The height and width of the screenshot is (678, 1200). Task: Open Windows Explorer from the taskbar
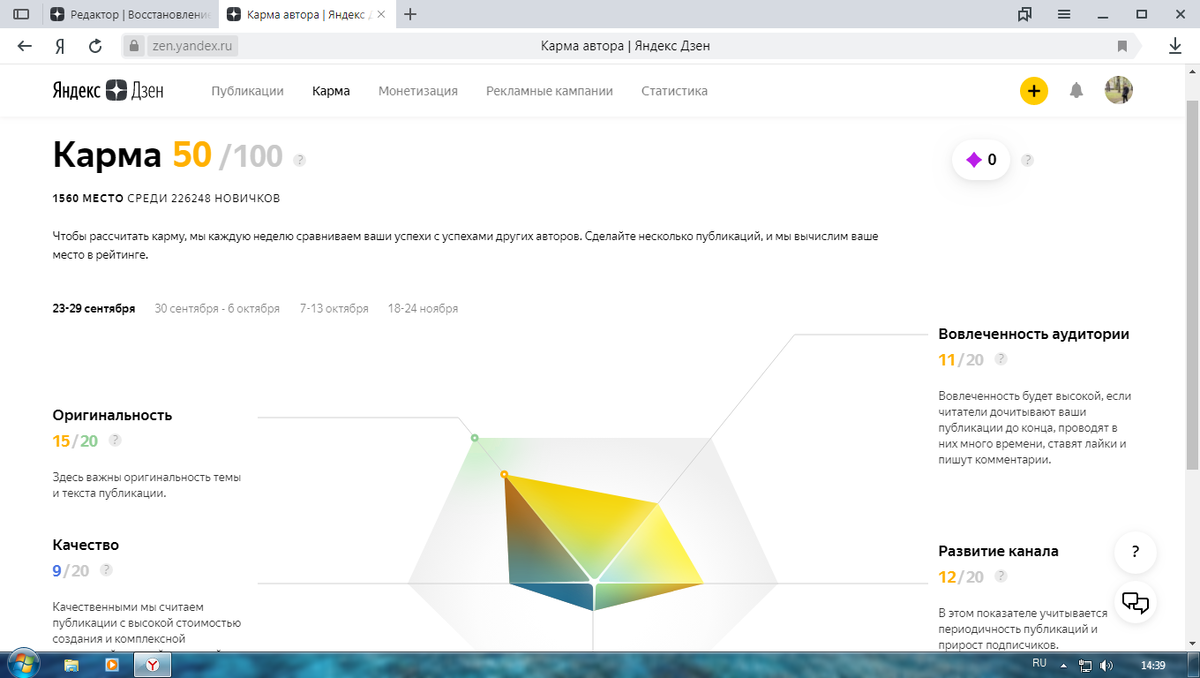coord(72,664)
